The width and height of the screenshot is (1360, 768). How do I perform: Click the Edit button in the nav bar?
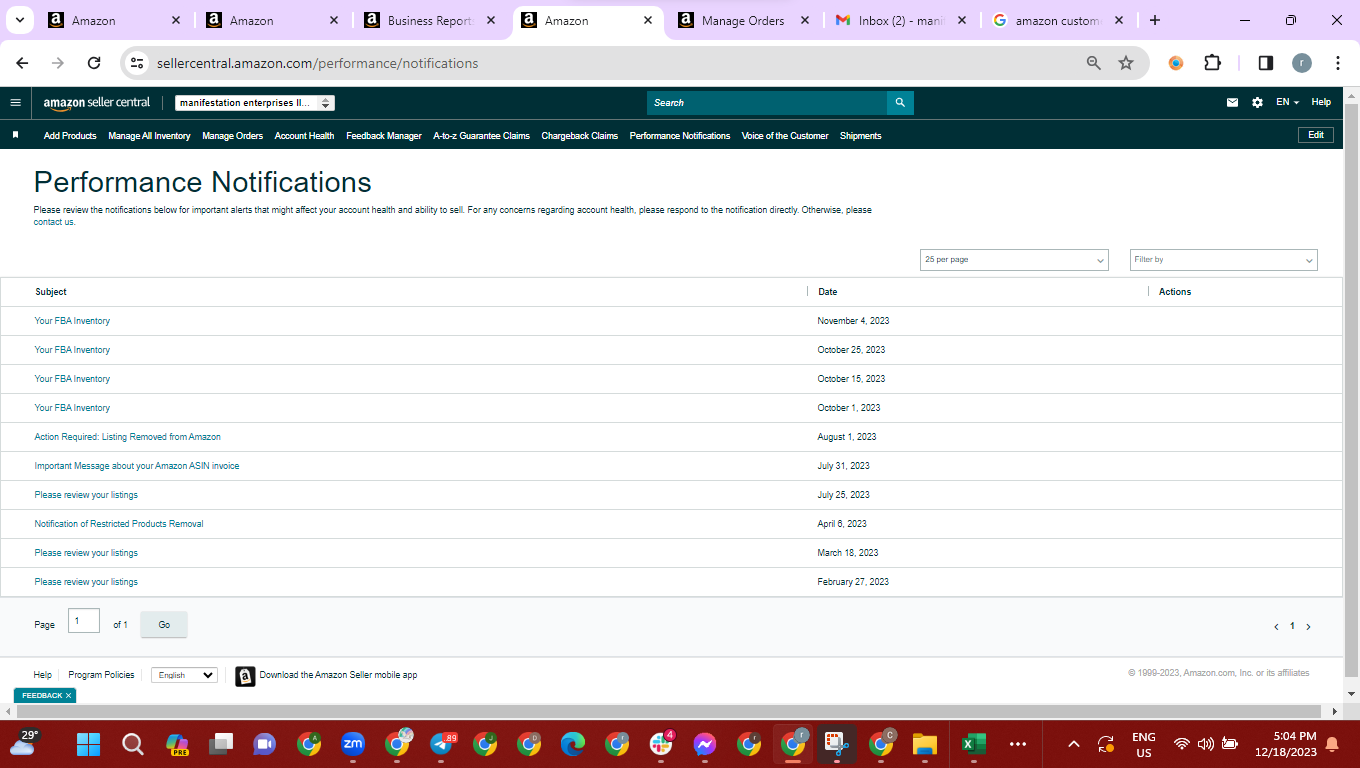pyautogui.click(x=1315, y=135)
